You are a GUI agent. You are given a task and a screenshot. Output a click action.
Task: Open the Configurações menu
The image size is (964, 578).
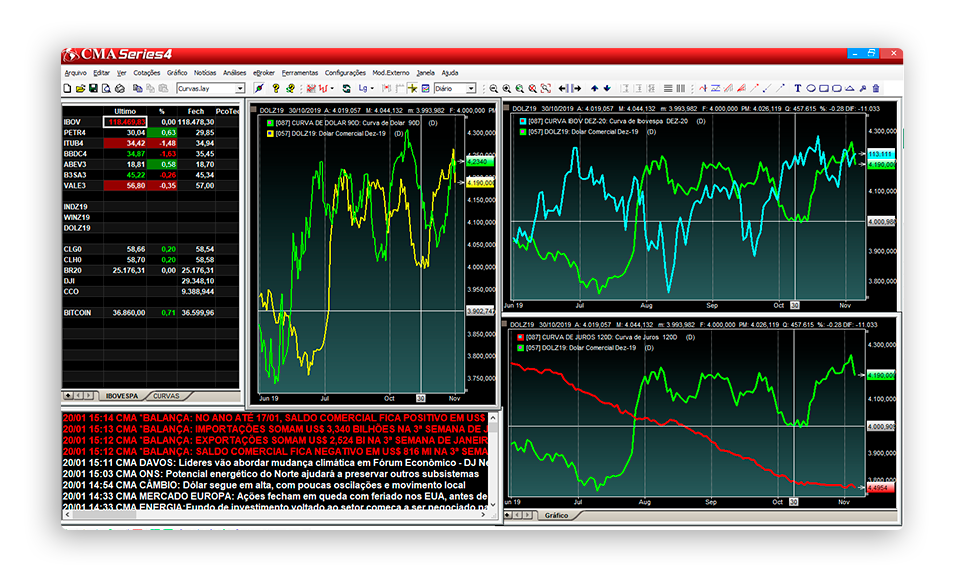(x=345, y=73)
